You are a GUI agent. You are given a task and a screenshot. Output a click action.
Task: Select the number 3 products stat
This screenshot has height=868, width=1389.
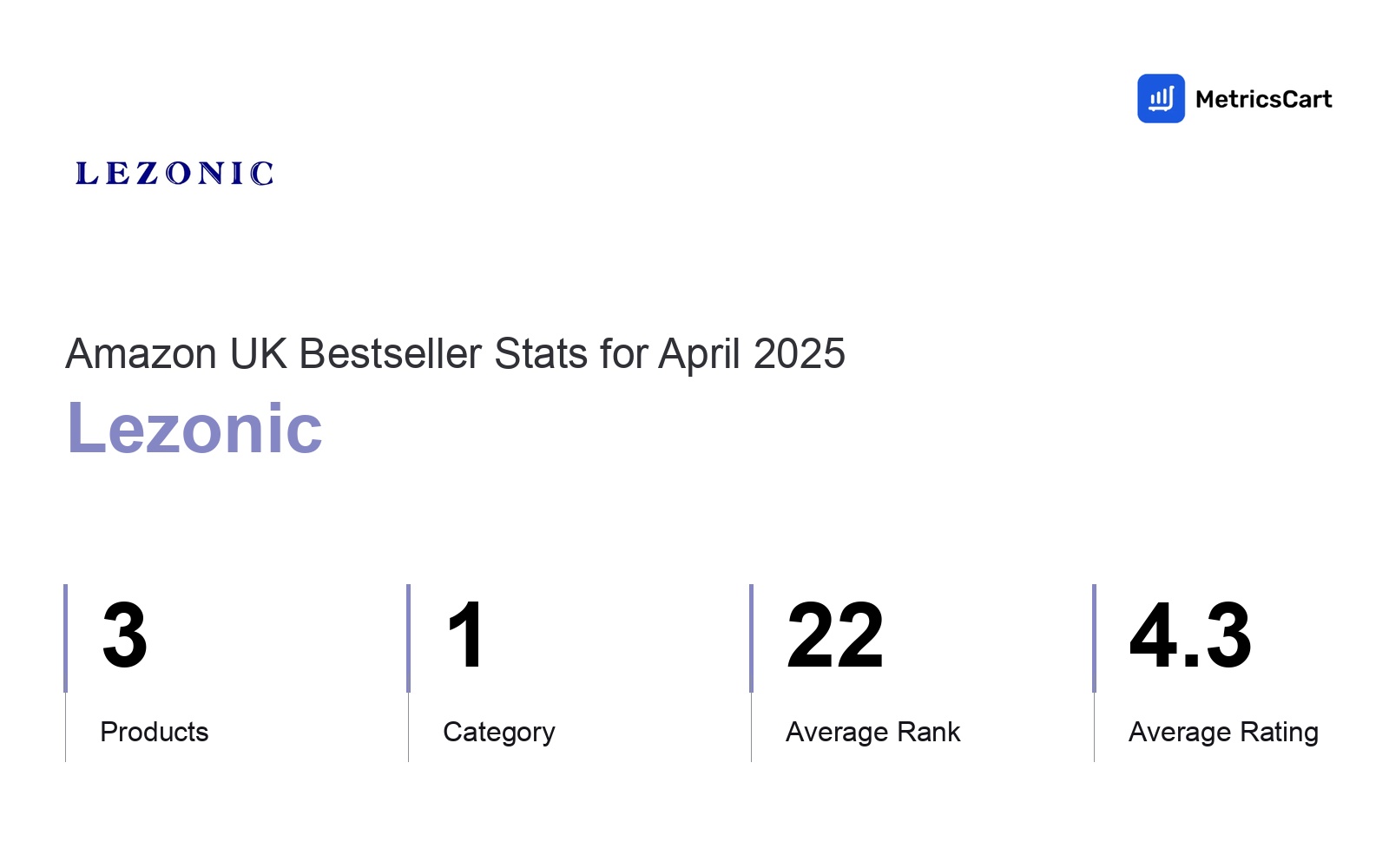[124, 636]
